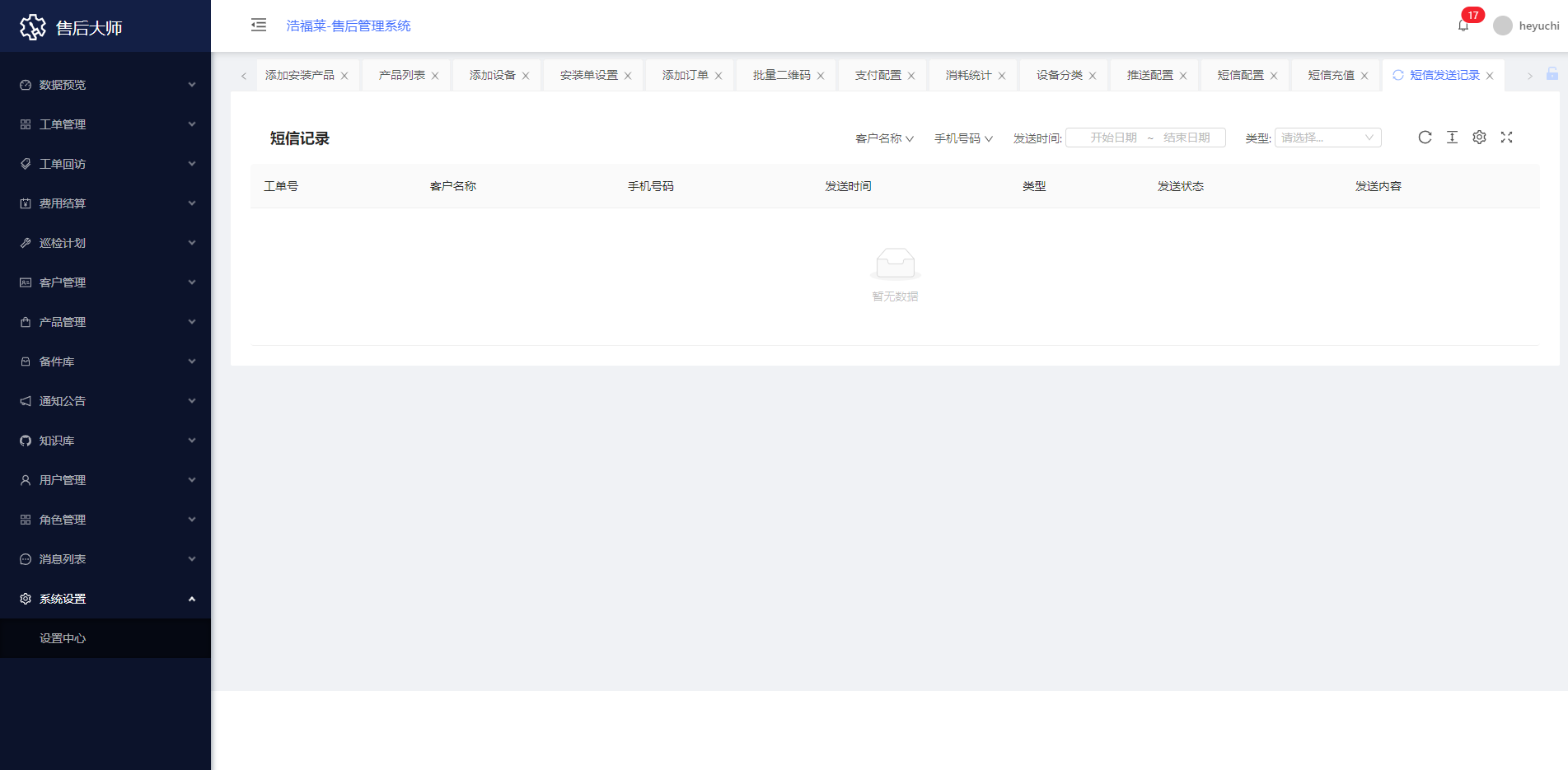
Task: Close the 短信充值 tab
Action: (1364, 76)
